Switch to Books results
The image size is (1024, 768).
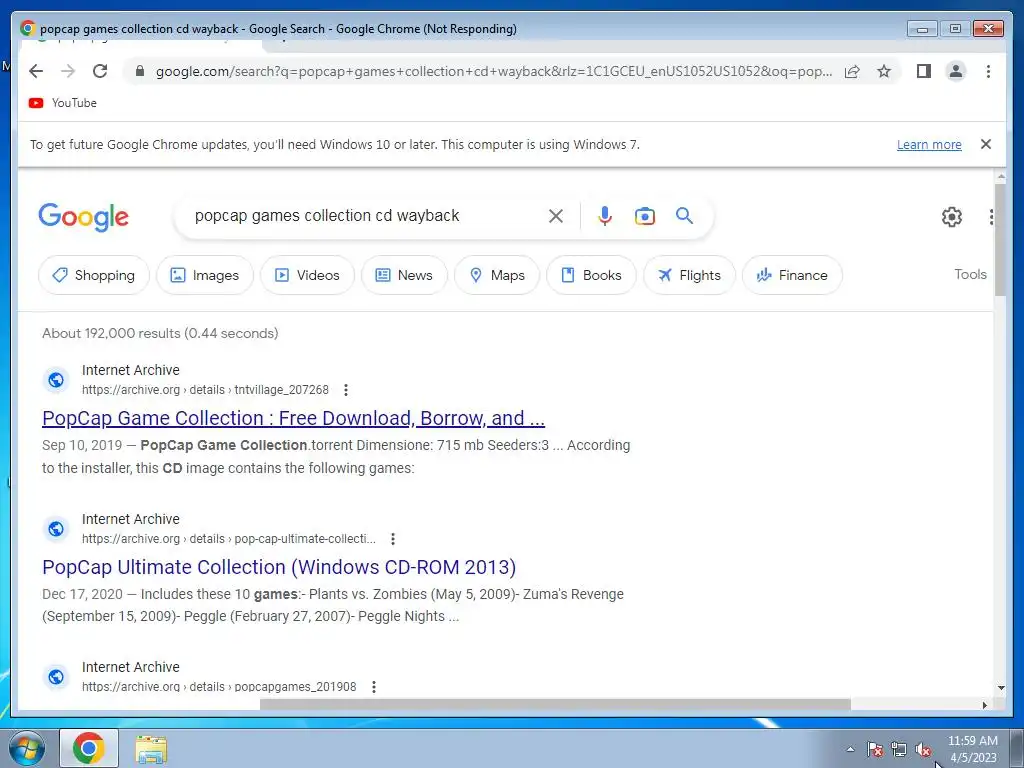(592, 276)
